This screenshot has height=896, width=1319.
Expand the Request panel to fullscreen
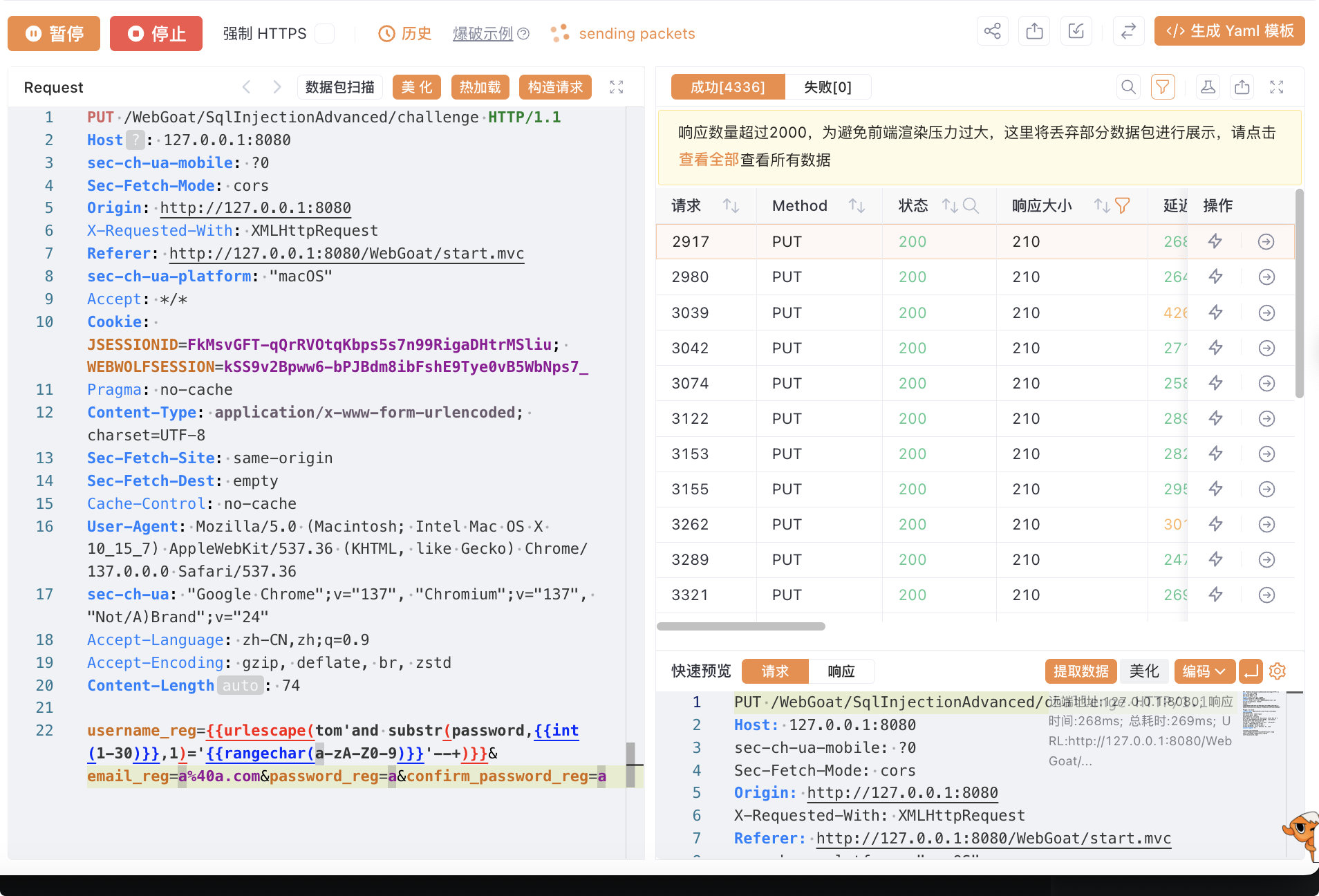(617, 87)
